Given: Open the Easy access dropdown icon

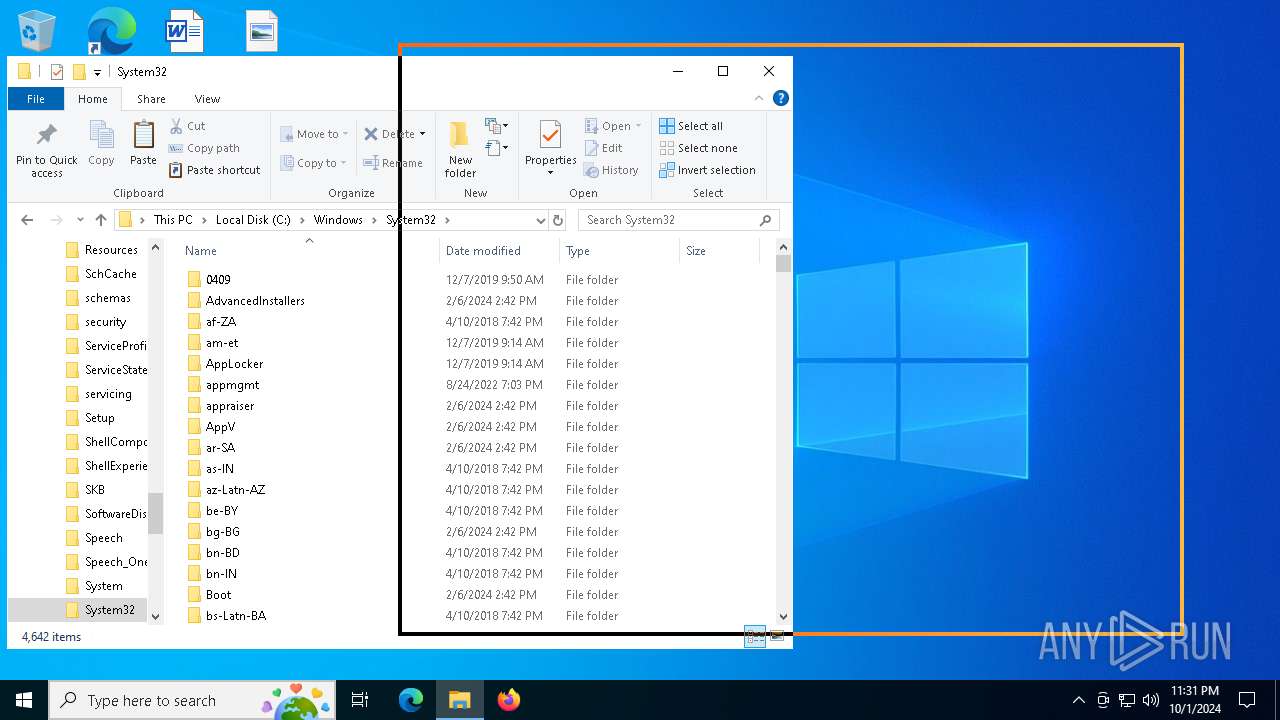Looking at the screenshot, I should (x=497, y=148).
